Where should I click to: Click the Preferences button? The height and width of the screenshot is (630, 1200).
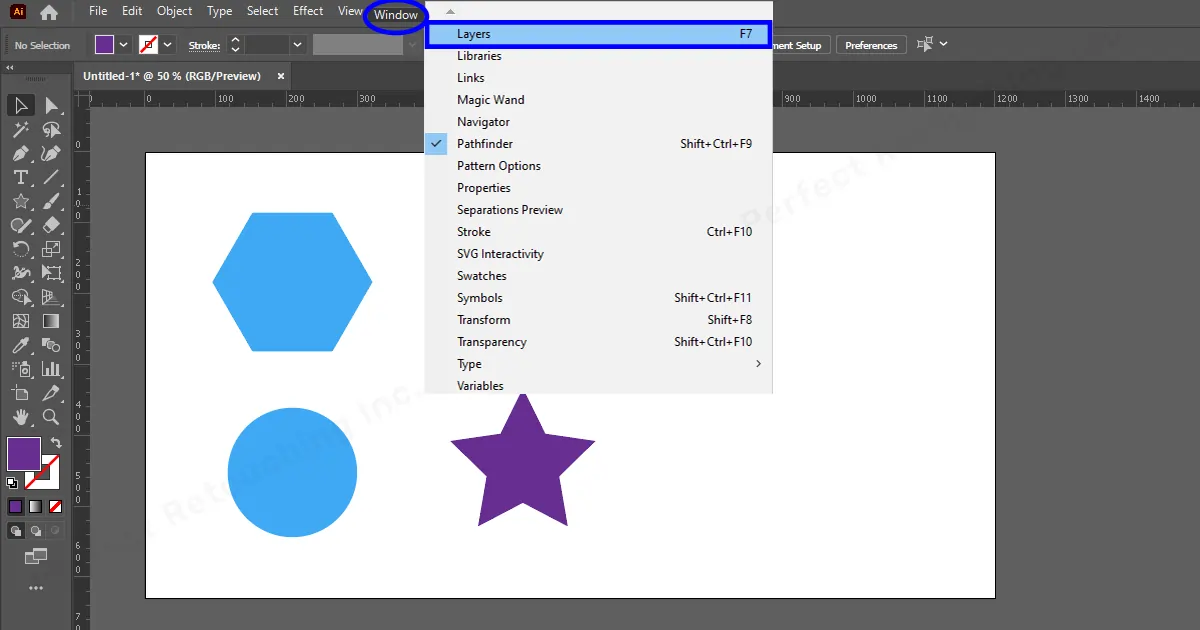tap(870, 45)
